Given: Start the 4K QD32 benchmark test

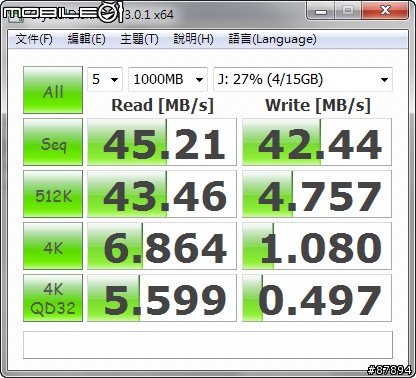Looking at the screenshot, I should [x=53, y=298].
